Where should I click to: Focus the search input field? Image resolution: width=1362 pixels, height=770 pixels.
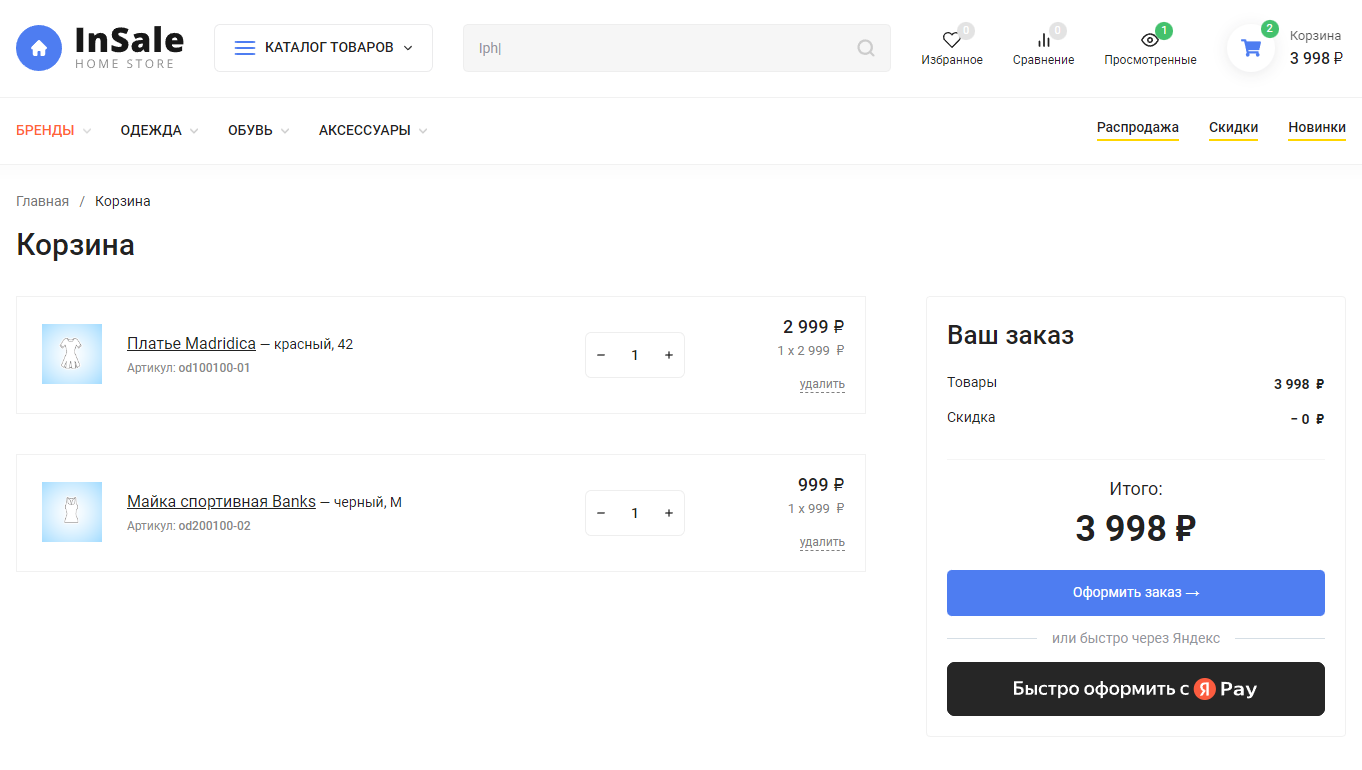point(660,48)
